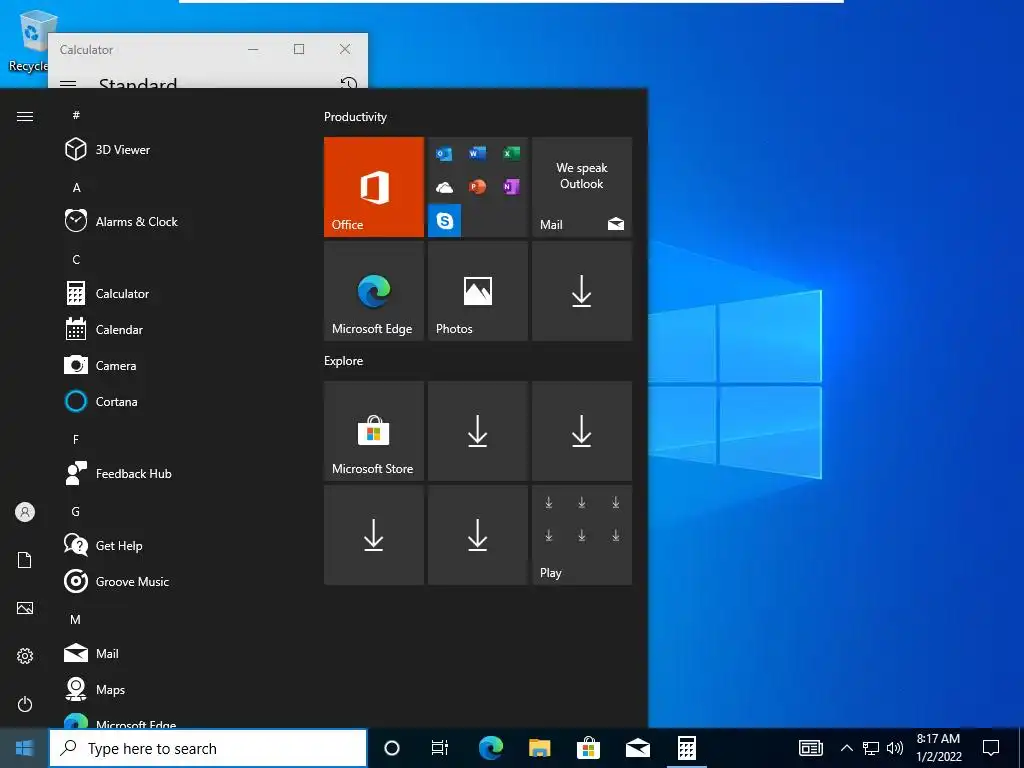The height and width of the screenshot is (768, 1024).
Task: Open Mail from the app list
Action: coord(176,653)
